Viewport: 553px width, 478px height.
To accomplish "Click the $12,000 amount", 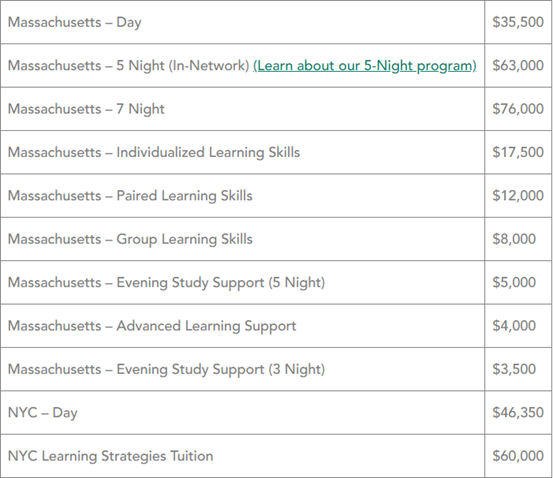I will tap(518, 196).
